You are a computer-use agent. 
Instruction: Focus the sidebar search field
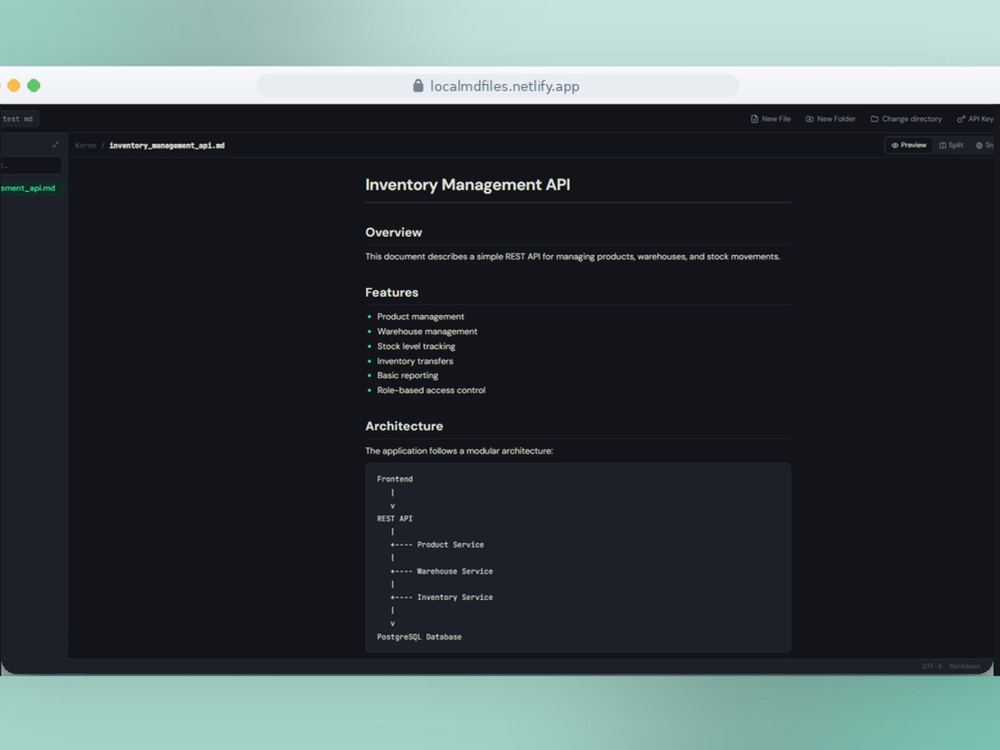[31, 166]
